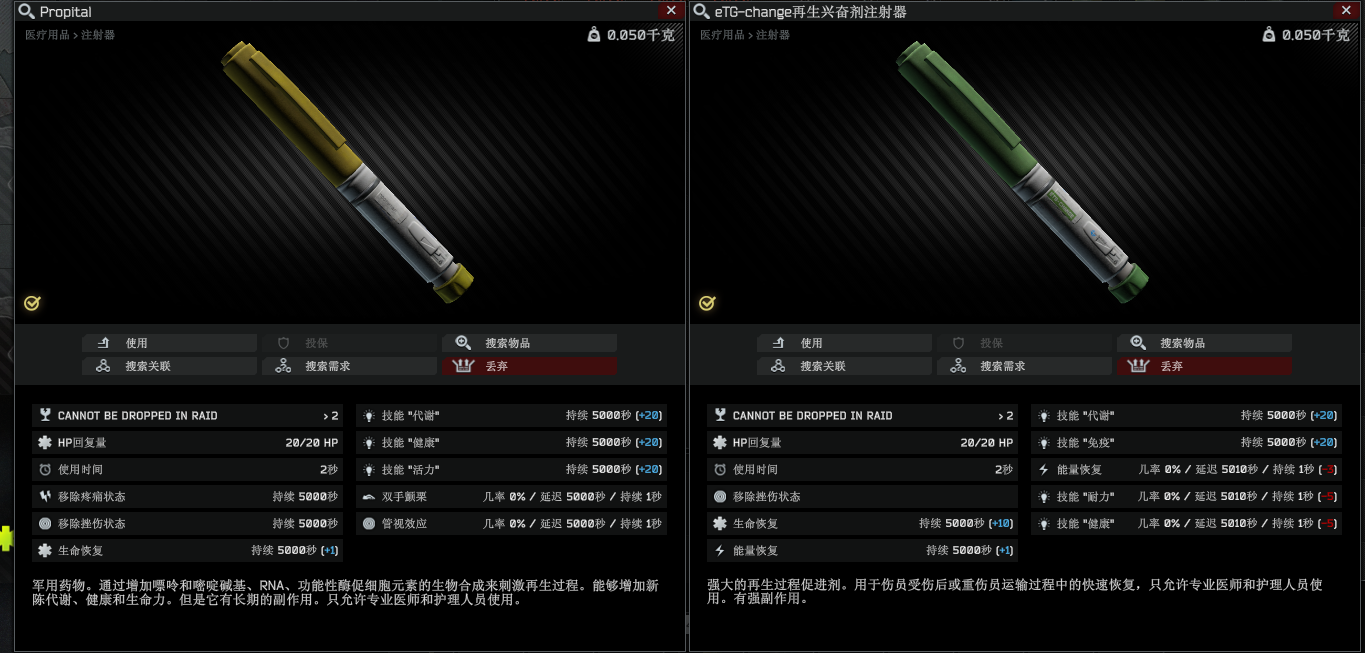Click the magnifier icon in the eTG-change title bar
1365x653 pixels.
702,12
